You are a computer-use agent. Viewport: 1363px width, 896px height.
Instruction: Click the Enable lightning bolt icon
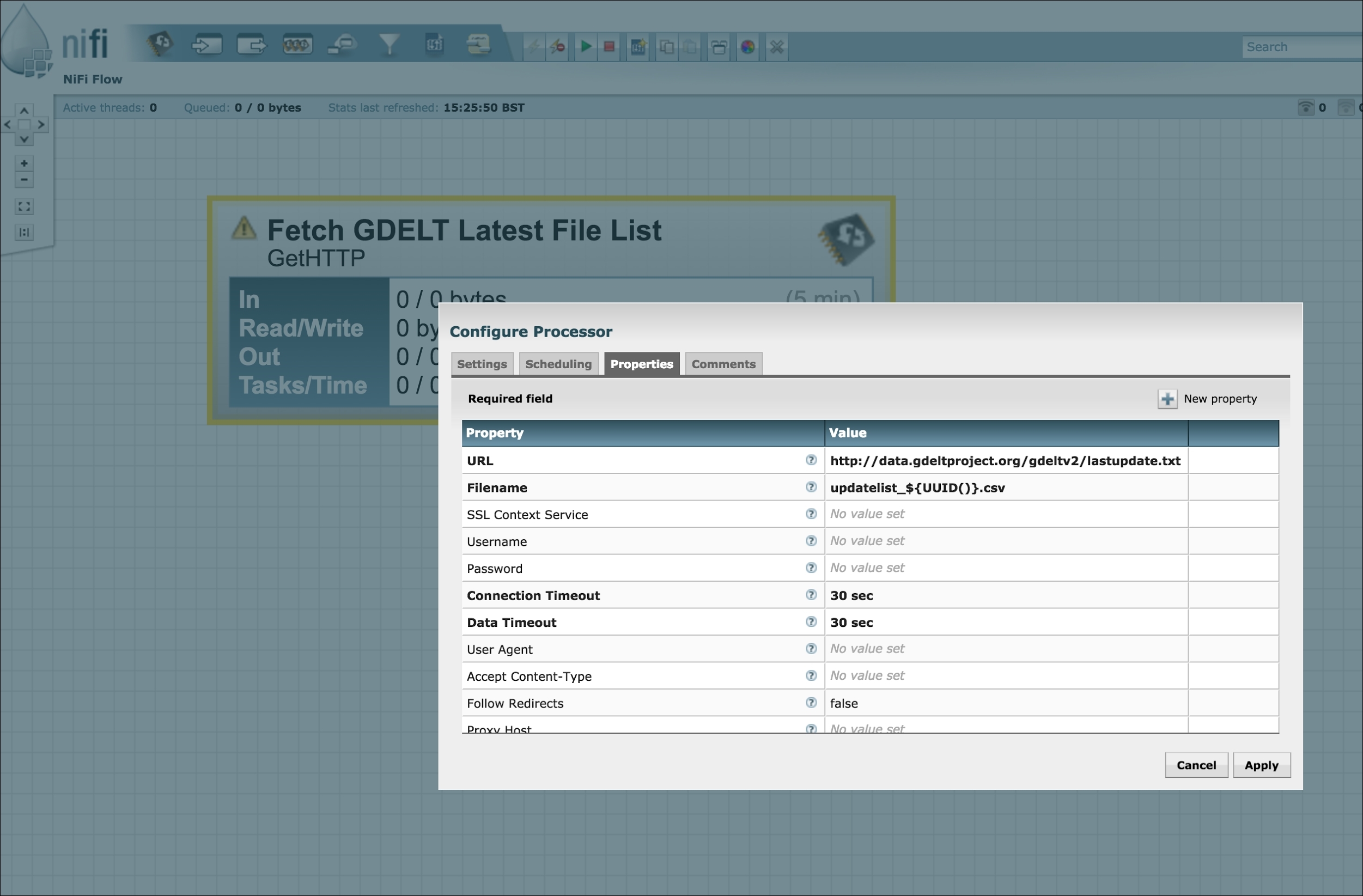[534, 46]
